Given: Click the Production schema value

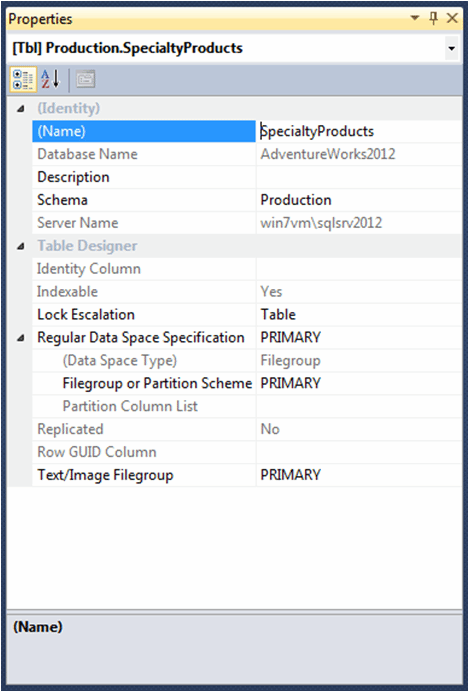Looking at the screenshot, I should 296,200.
